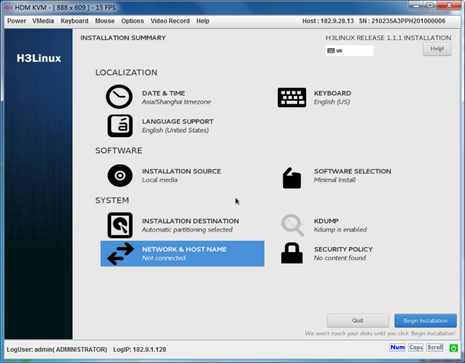Select INSTALLATION SOURCE label
The height and width of the screenshot is (363, 465).
point(181,171)
